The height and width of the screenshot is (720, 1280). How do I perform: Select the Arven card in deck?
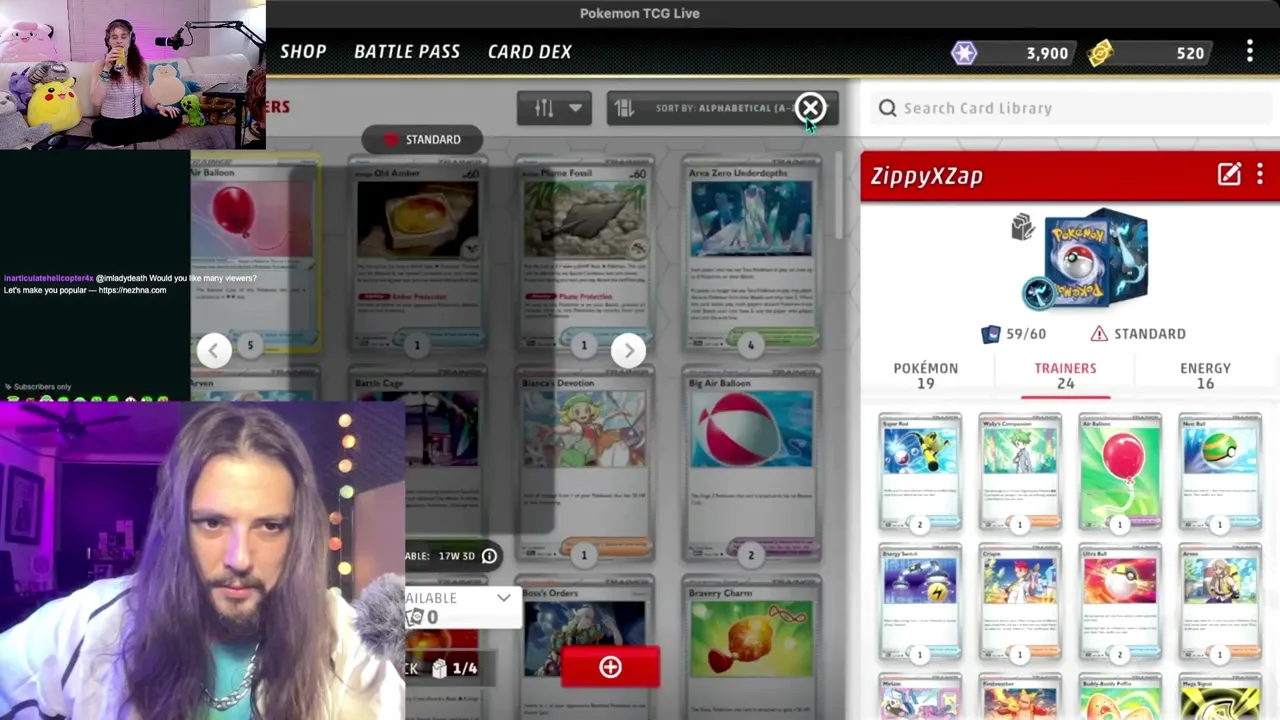1220,602
